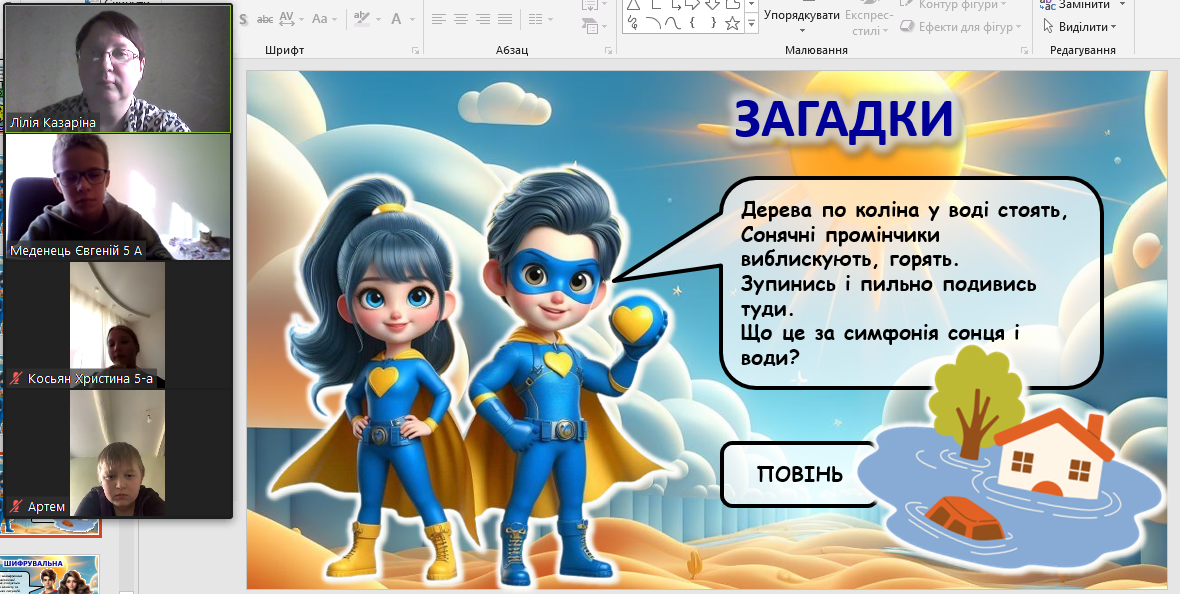Click the Абзац group label
The width and height of the screenshot is (1180, 594).
point(512,50)
